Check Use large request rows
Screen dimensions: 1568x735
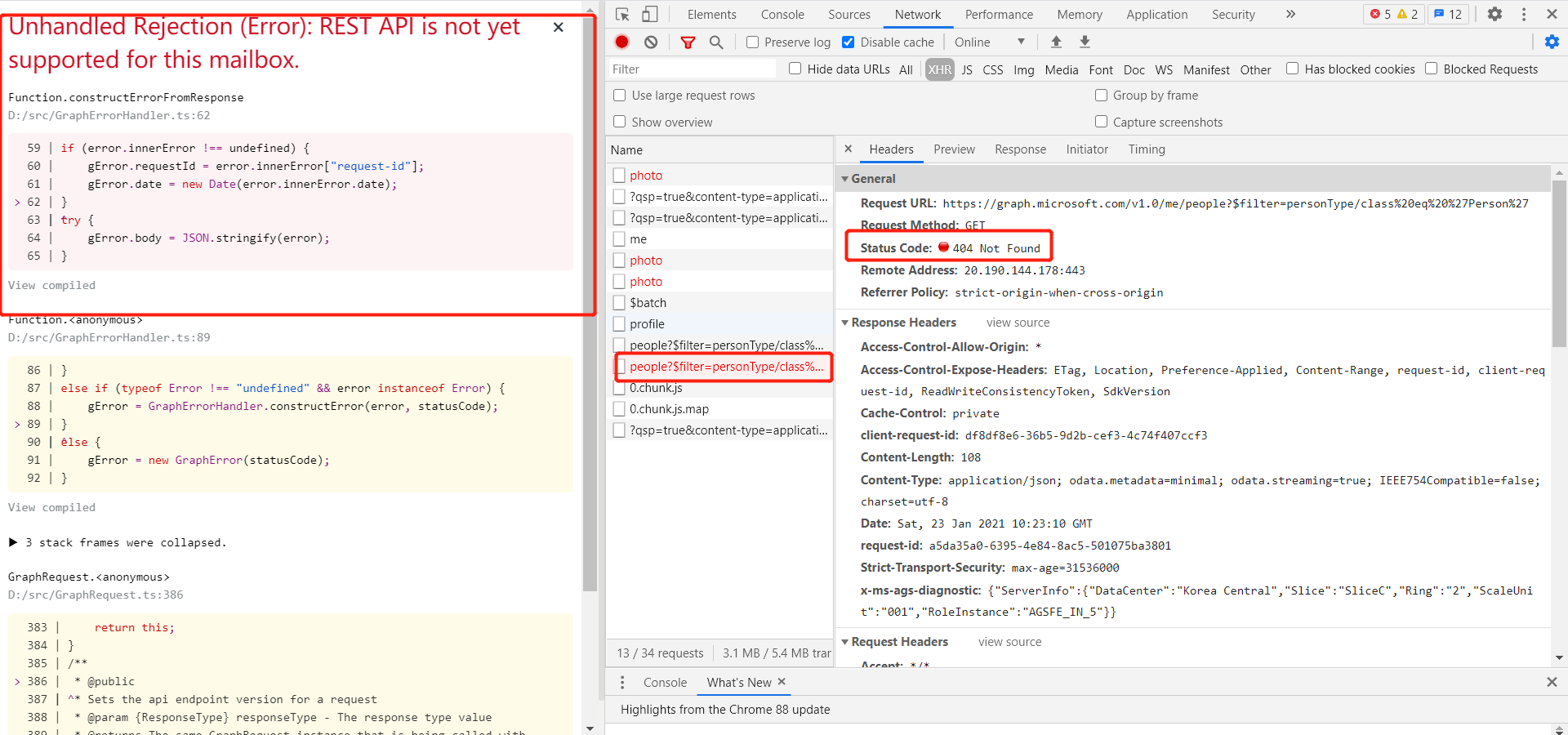618,96
